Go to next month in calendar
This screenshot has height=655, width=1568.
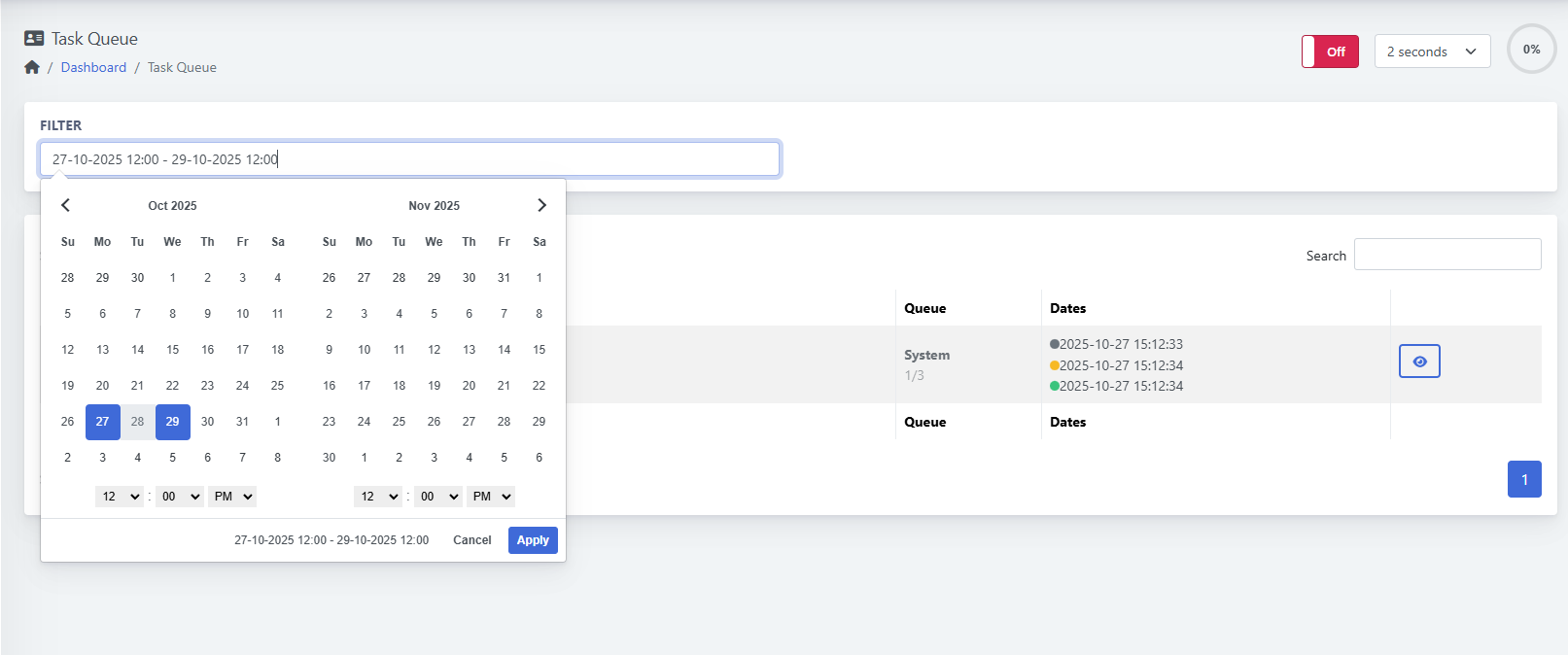pyautogui.click(x=541, y=205)
